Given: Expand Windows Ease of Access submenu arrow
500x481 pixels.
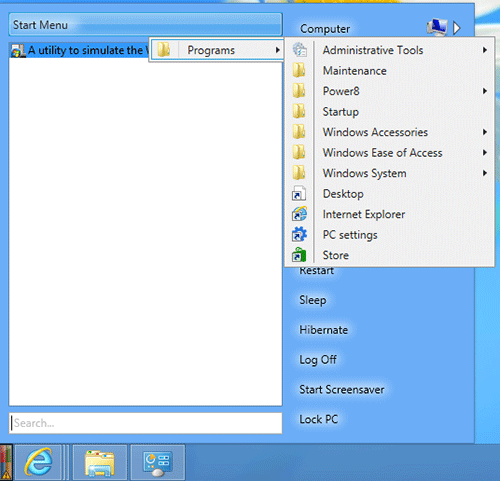Looking at the screenshot, I should point(485,153).
